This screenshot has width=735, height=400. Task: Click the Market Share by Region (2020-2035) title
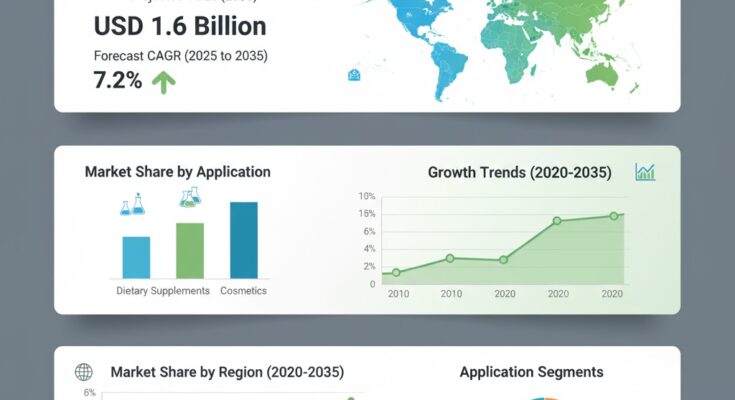coord(227,372)
